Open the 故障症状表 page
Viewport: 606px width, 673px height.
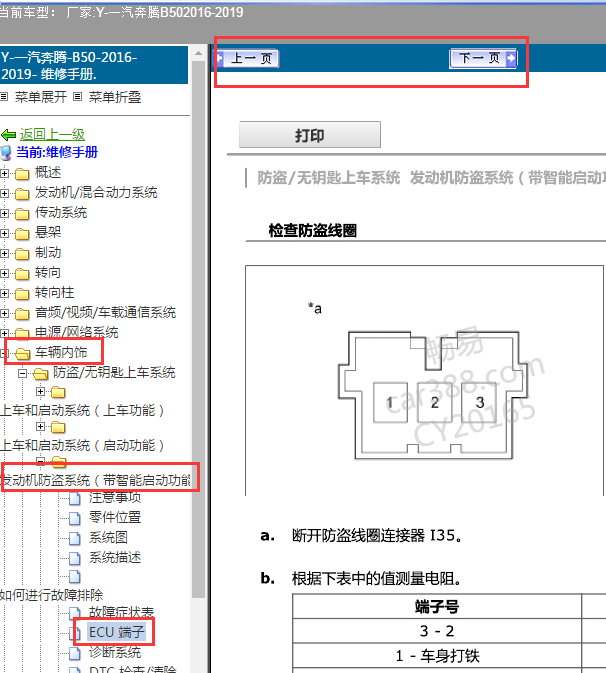[121, 612]
